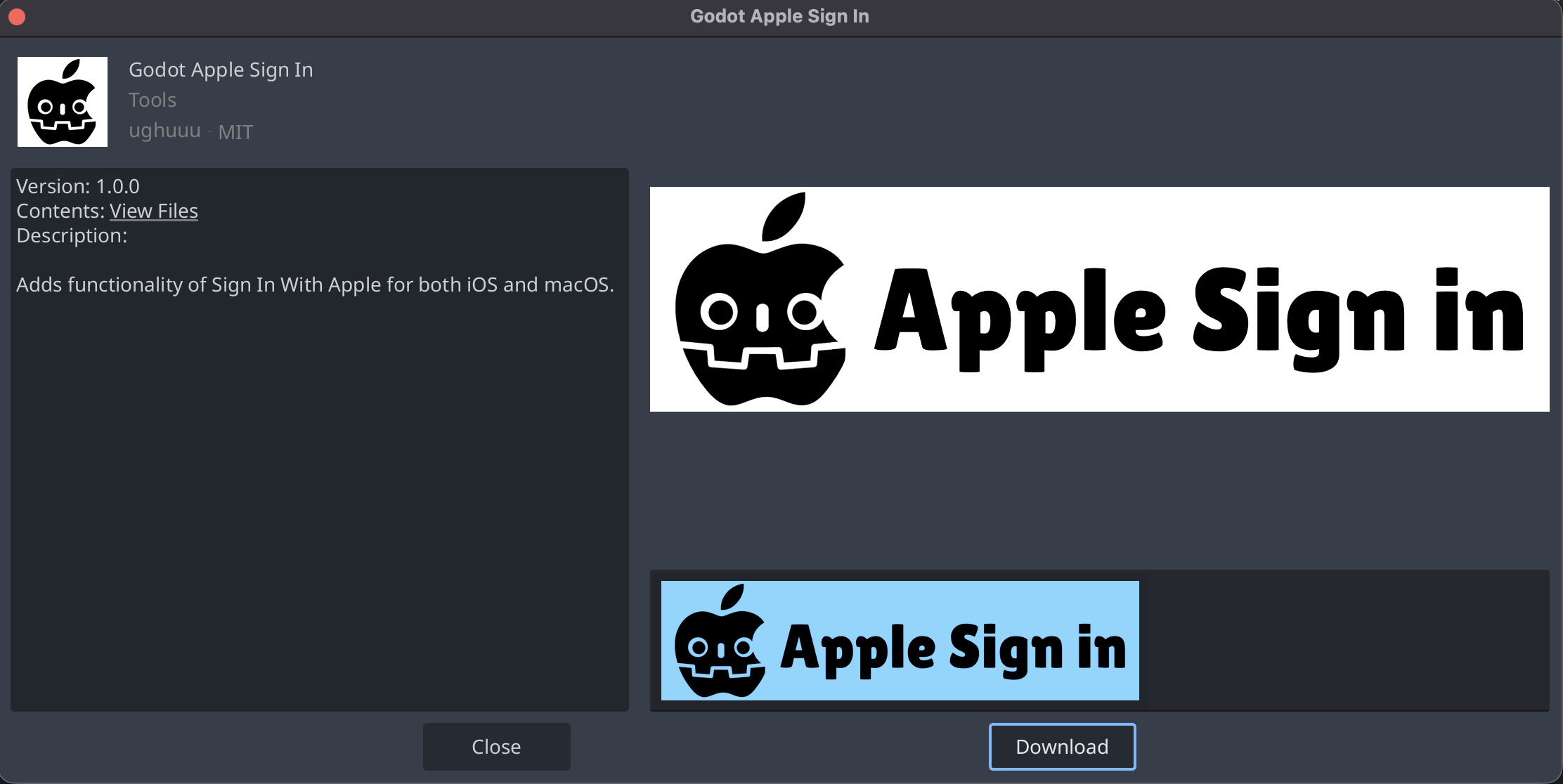Click the Version 1.0.0 text
Image resolution: width=1563 pixels, height=784 pixels.
click(x=78, y=186)
